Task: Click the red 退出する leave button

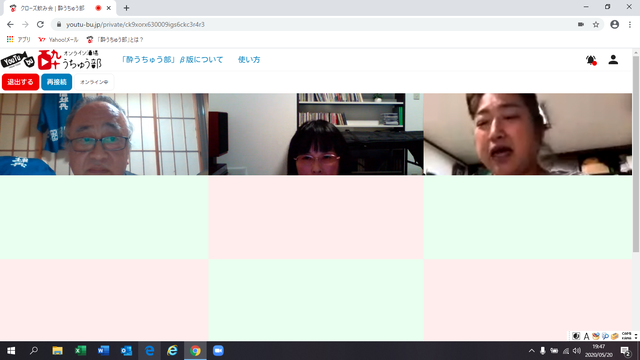Action: point(20,82)
